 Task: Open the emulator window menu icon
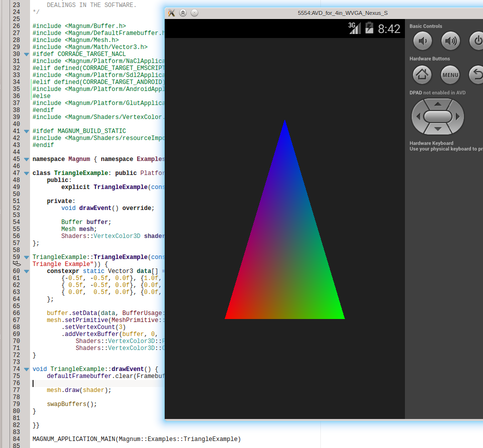pyautogui.click(x=171, y=13)
